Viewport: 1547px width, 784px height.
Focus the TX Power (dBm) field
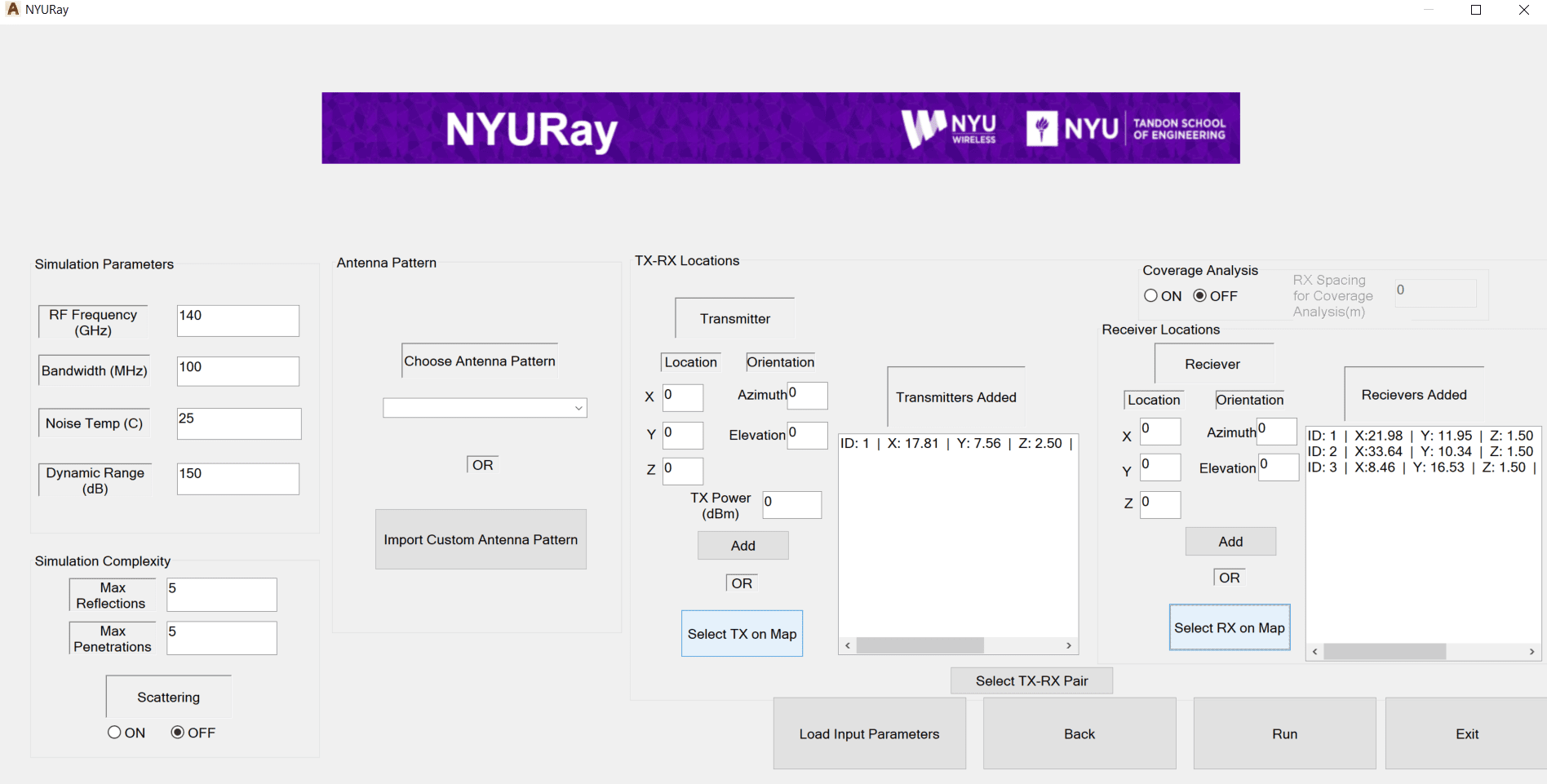click(x=791, y=505)
